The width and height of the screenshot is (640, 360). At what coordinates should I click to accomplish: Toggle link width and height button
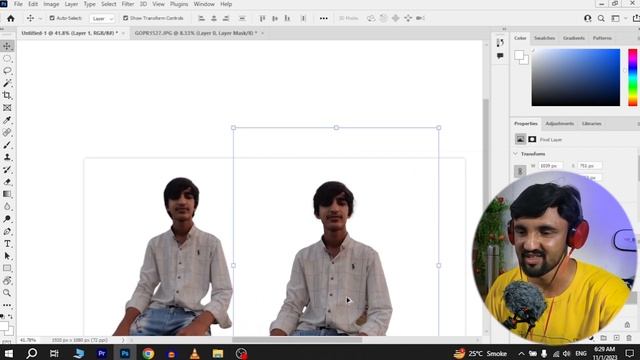point(520,171)
